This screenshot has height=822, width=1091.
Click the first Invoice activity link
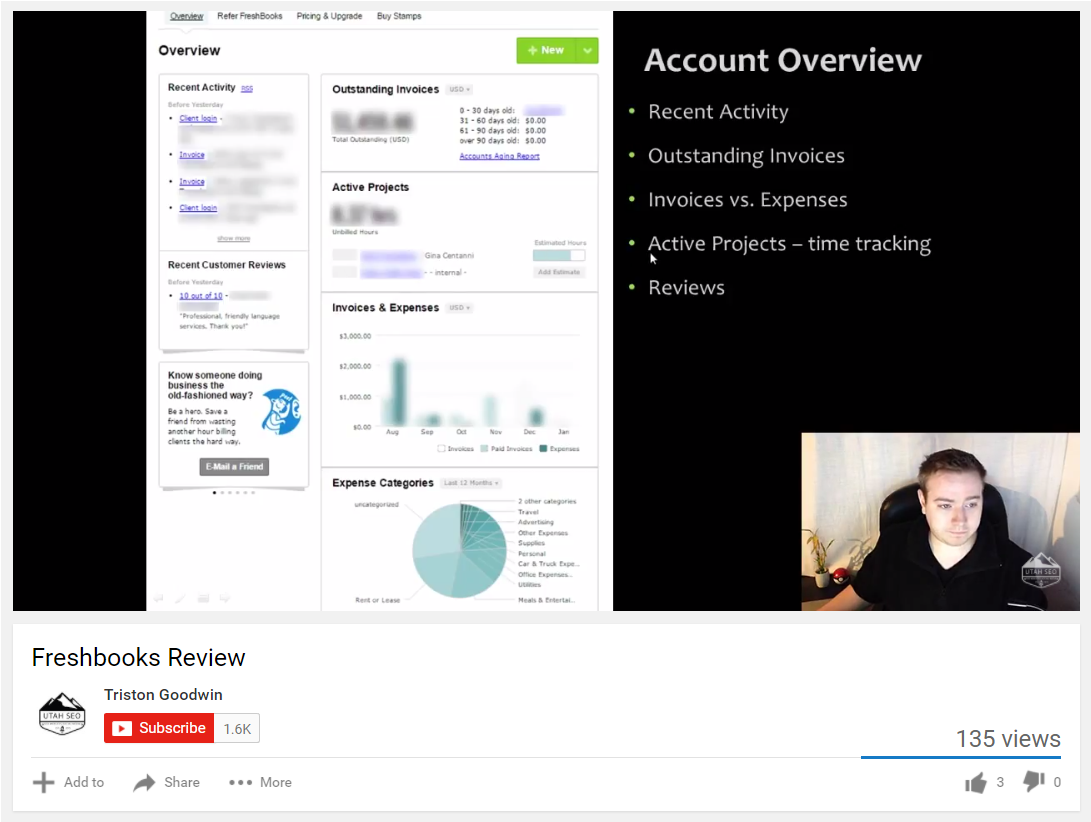[192, 155]
